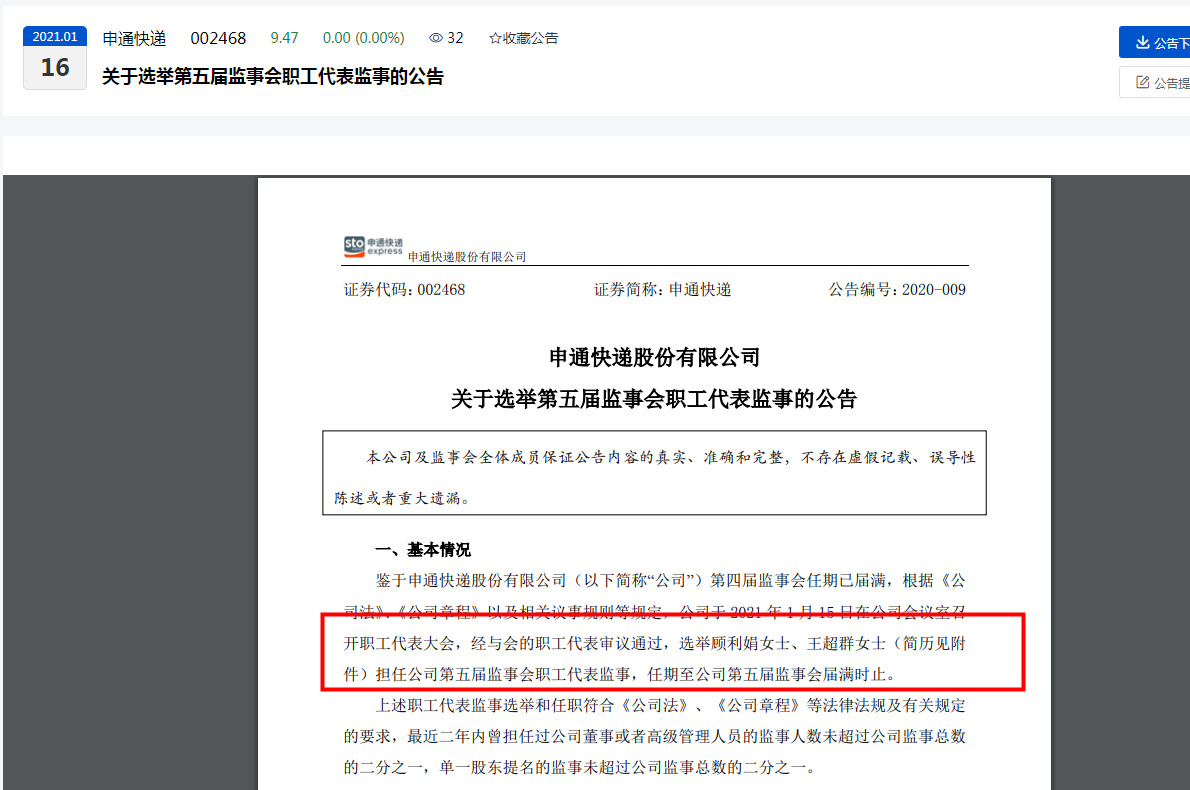
Task: Click the paragraph line starting 上述职工代表监事选举
Action: [670, 706]
